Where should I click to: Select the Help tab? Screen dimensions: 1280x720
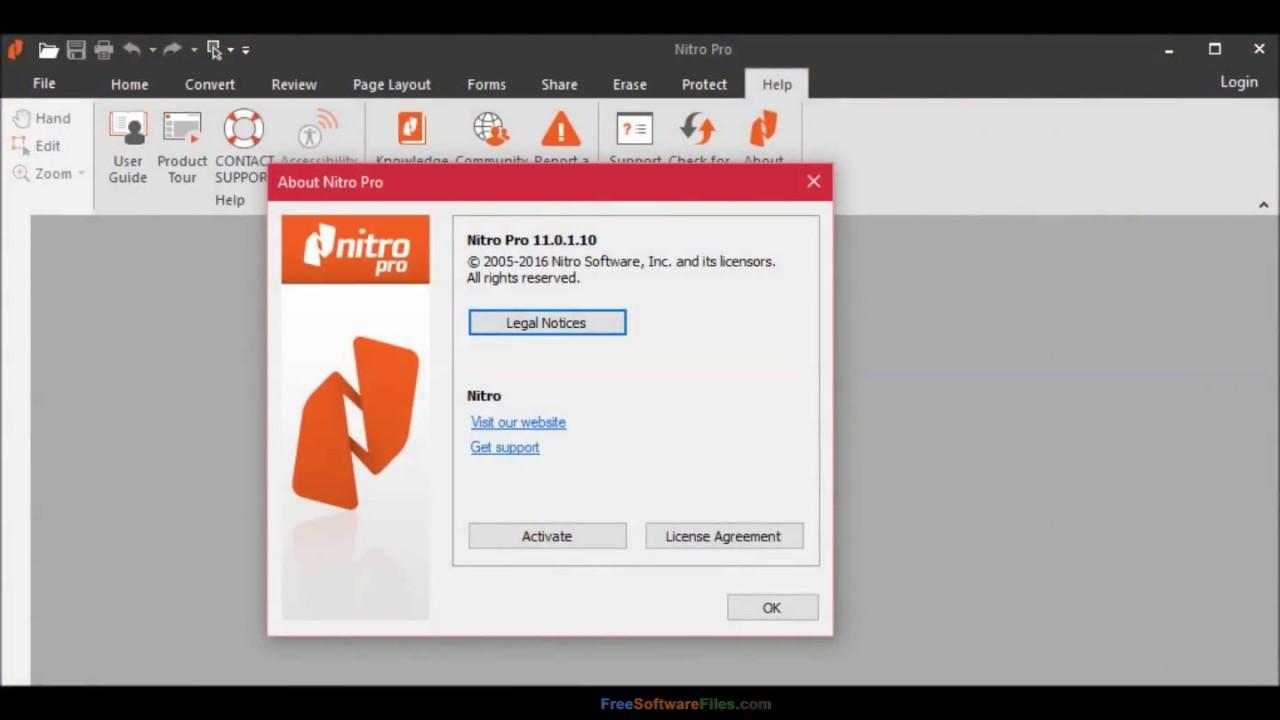click(777, 84)
